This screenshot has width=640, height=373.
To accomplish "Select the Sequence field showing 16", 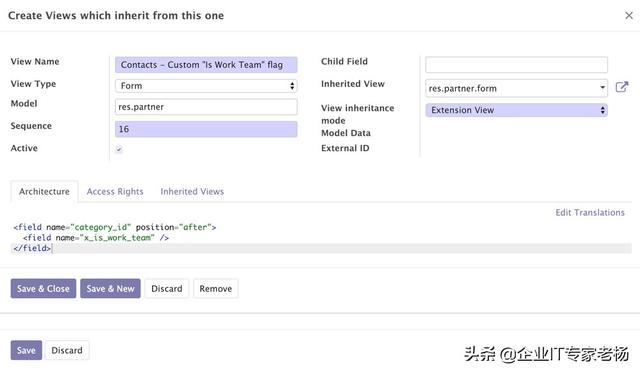I will click(206, 129).
